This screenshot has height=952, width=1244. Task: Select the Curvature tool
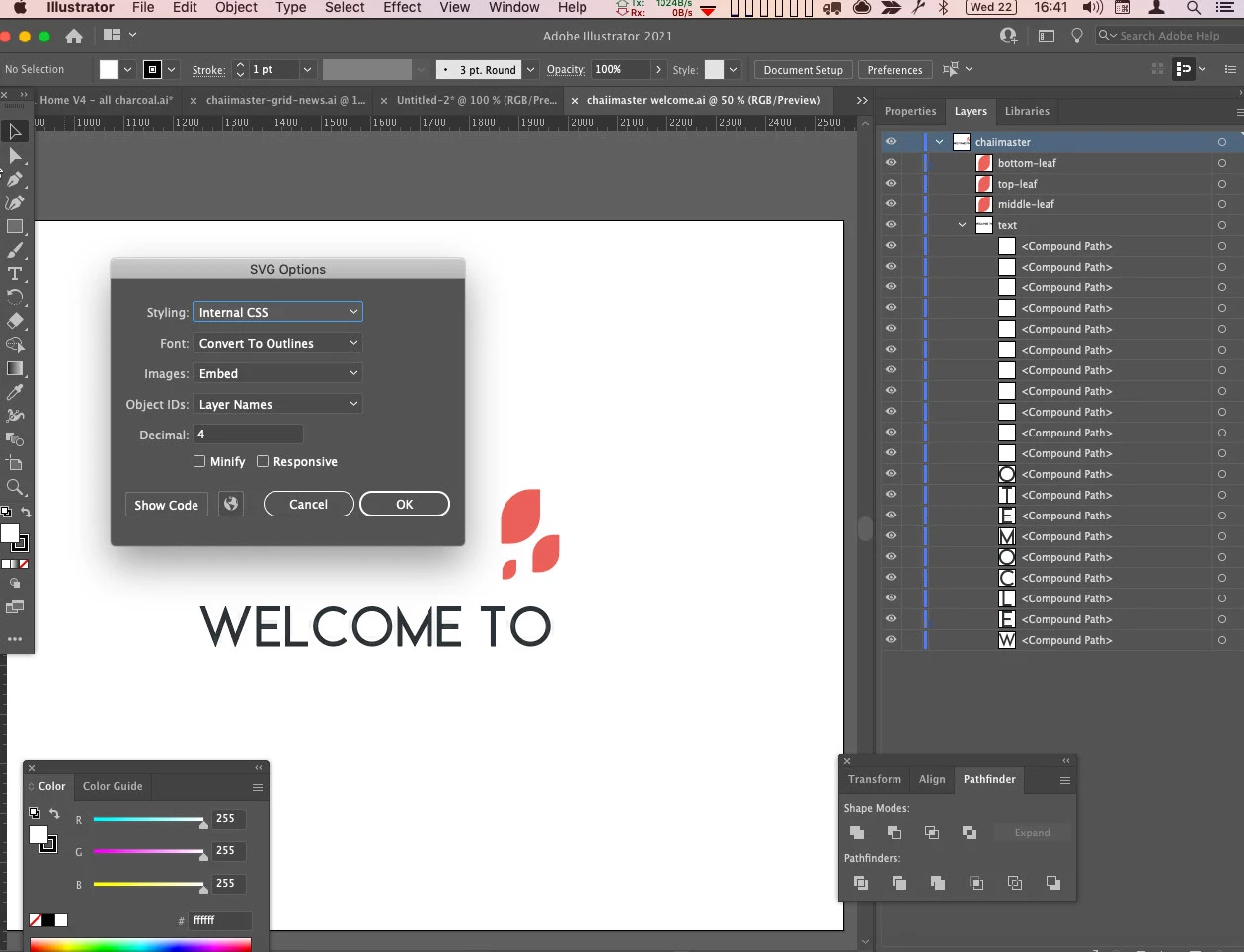(15, 202)
